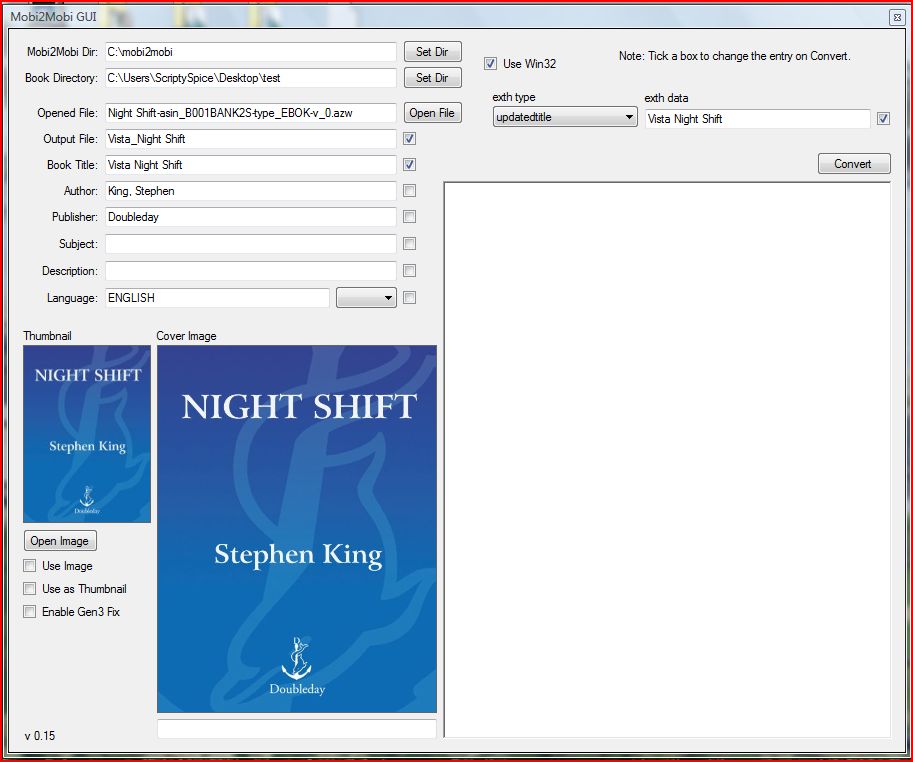Viewport: 913px width, 762px height.
Task: Click the Opened File name field
Action: [250, 113]
